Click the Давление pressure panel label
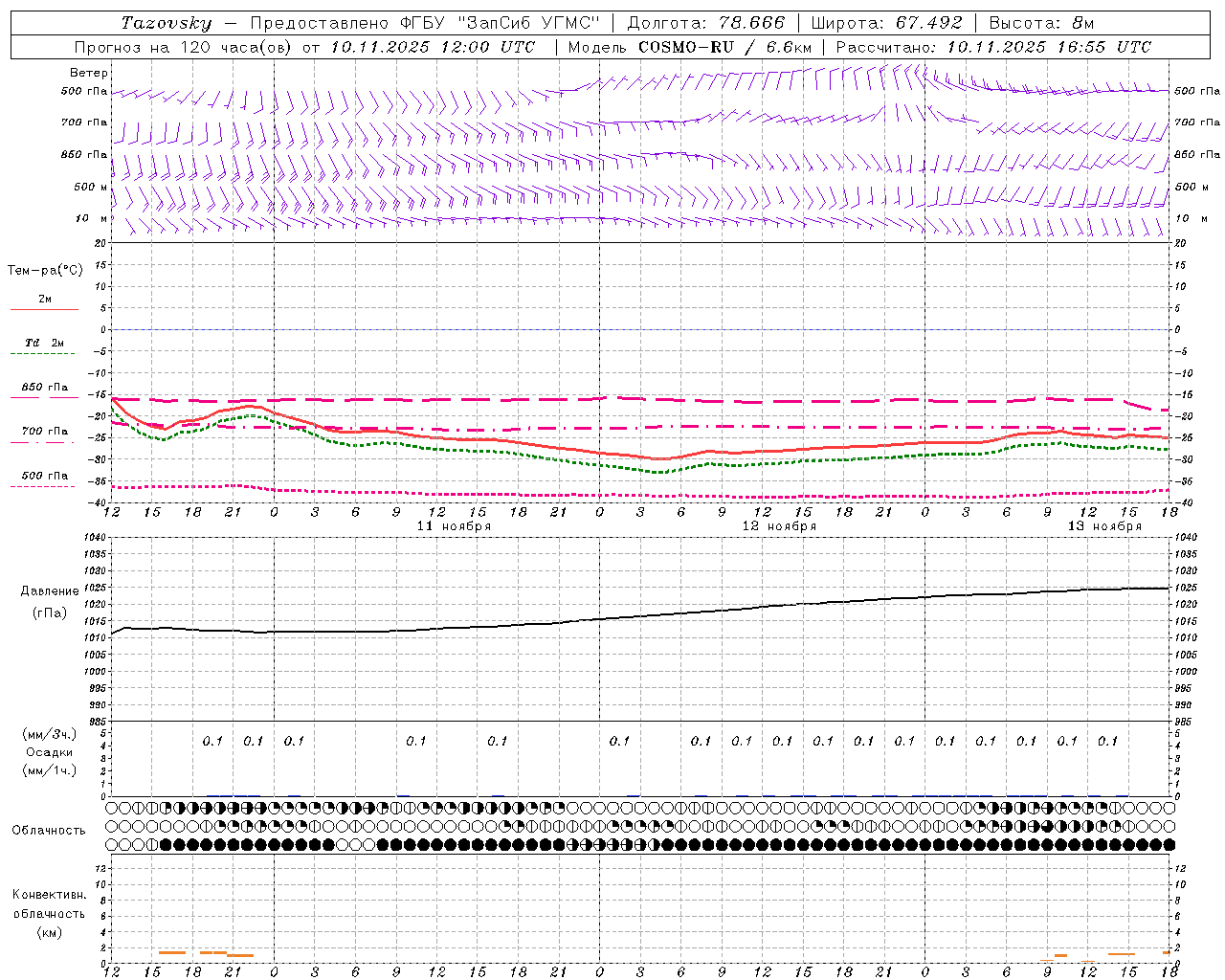 (x=50, y=591)
